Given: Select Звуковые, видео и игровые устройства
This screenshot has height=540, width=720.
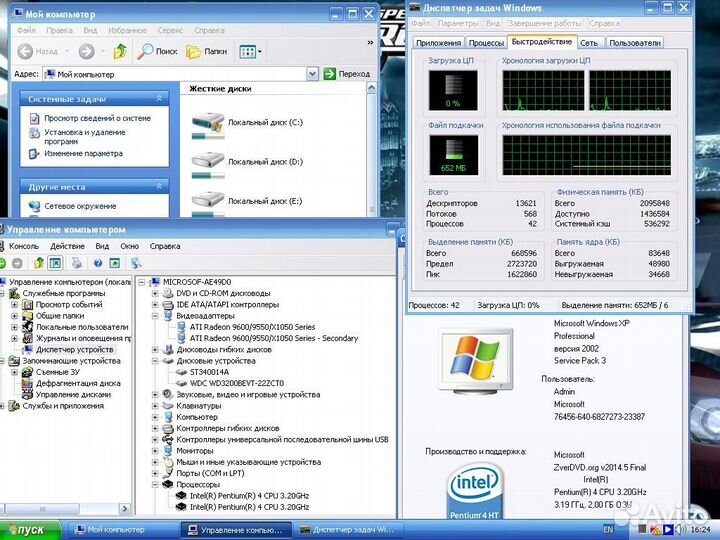Looking at the screenshot, I should click(x=248, y=394).
